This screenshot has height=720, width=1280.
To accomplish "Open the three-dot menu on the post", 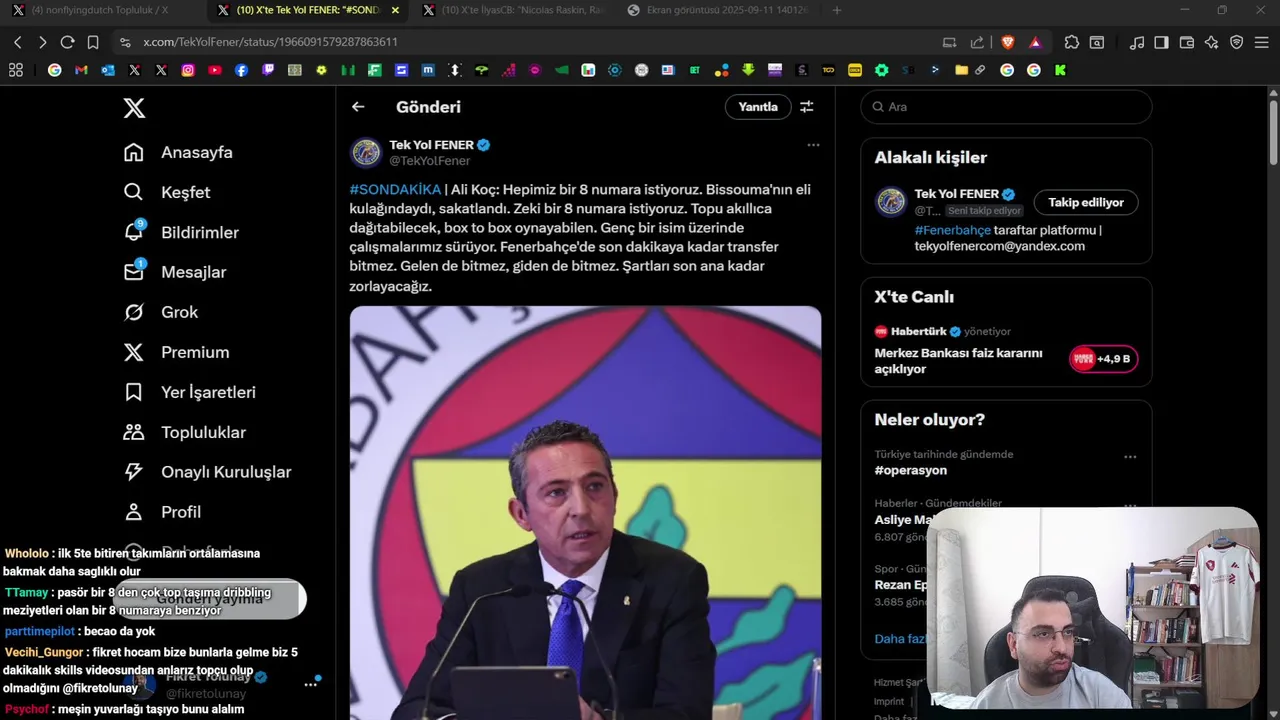I will (x=813, y=145).
